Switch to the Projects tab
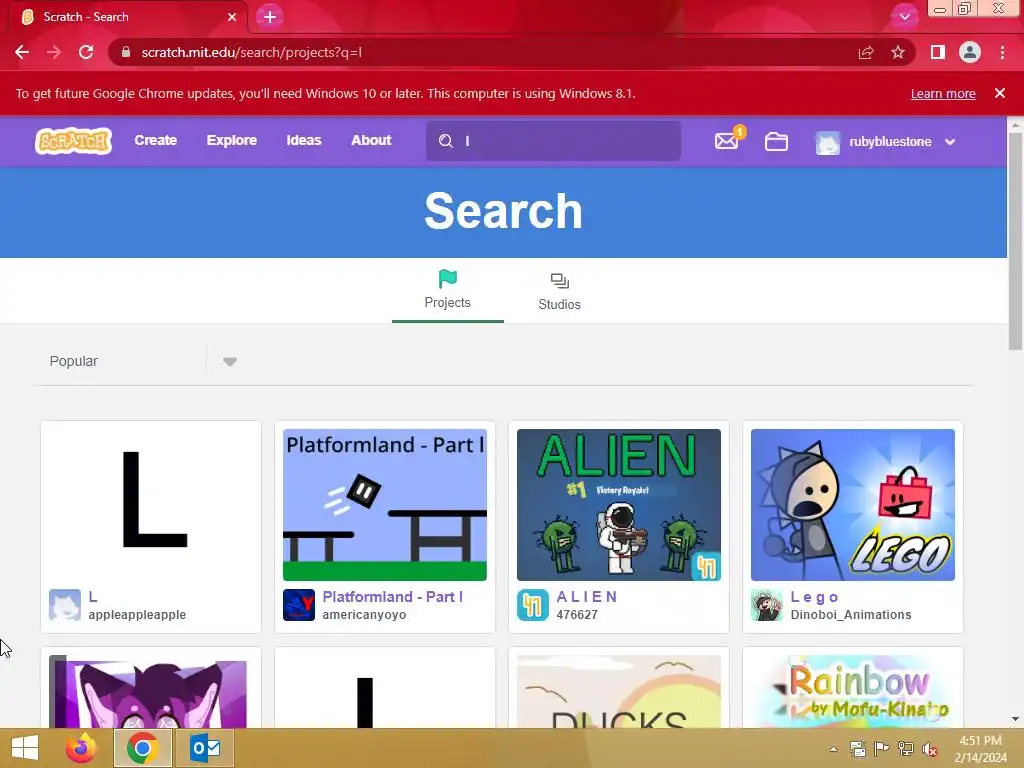The width and height of the screenshot is (1024, 768). [447, 290]
